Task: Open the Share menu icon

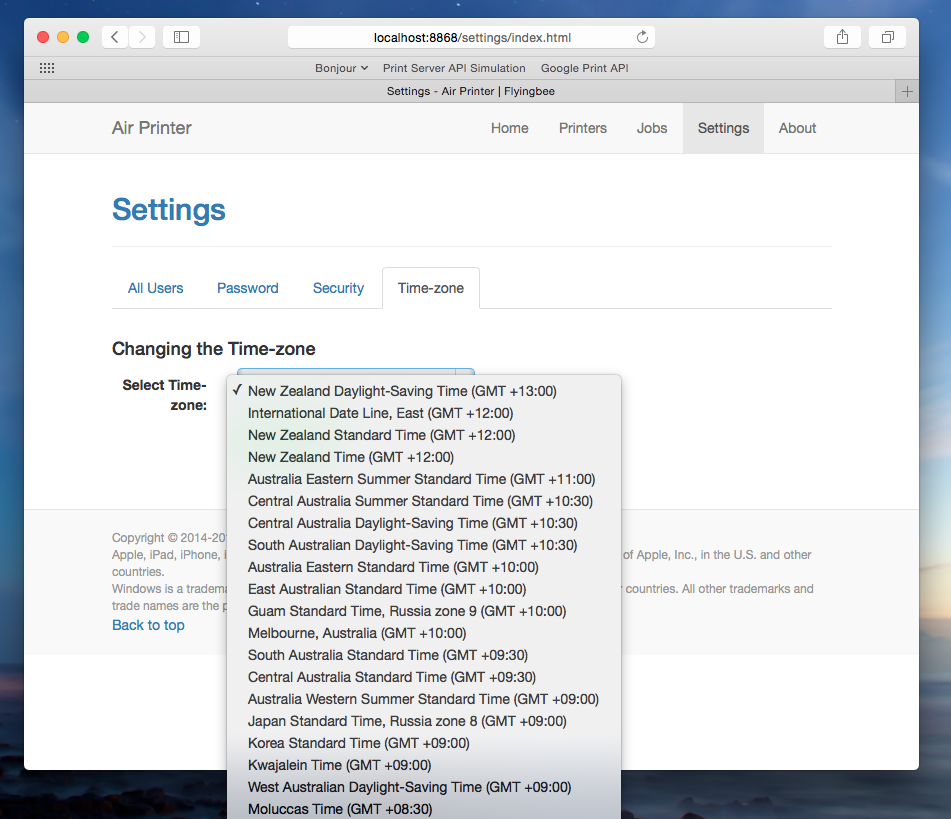Action: point(842,37)
